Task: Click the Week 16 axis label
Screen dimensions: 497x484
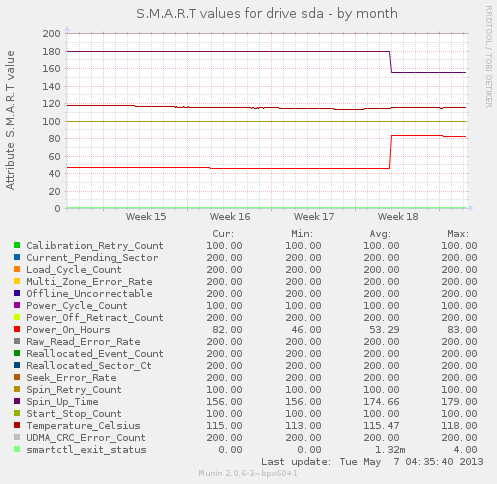Action: click(x=230, y=217)
